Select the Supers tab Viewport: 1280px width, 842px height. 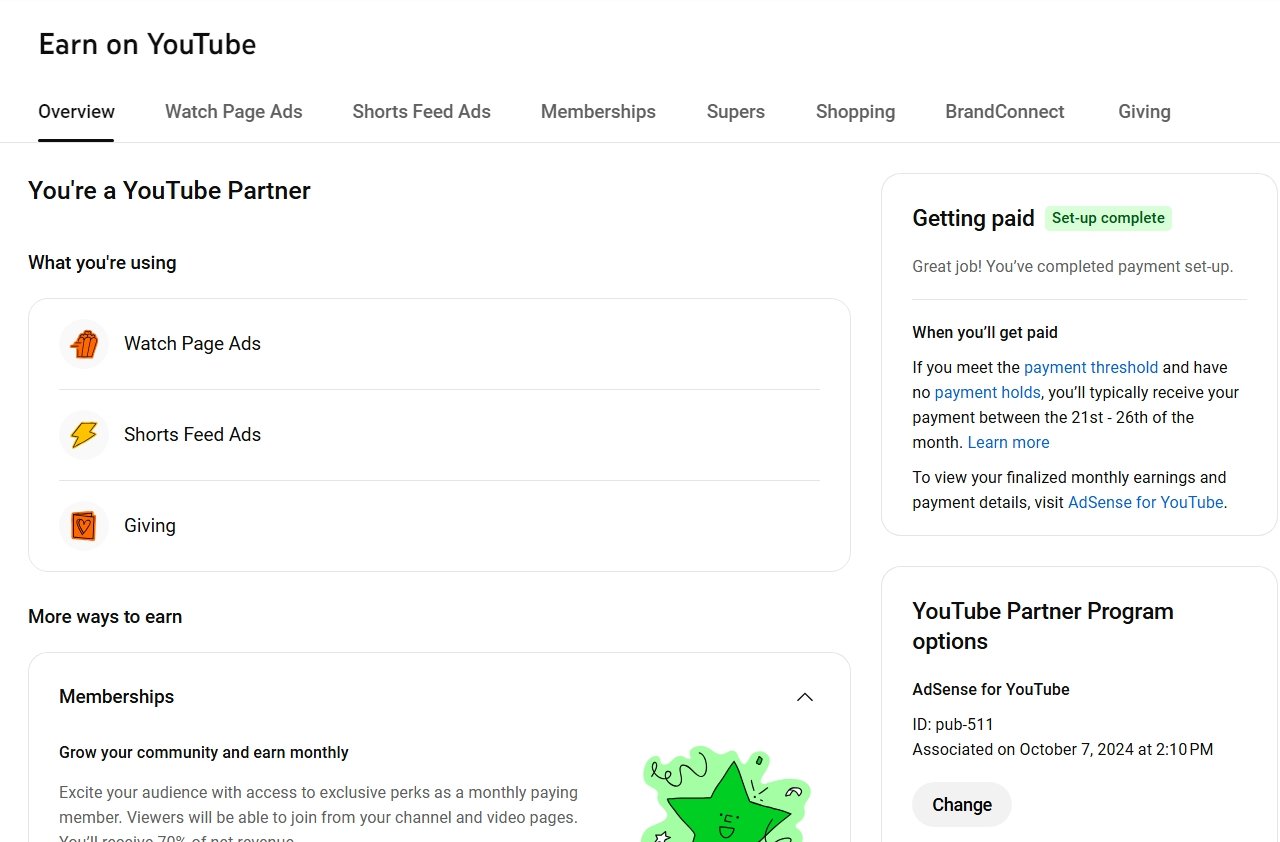coord(735,112)
